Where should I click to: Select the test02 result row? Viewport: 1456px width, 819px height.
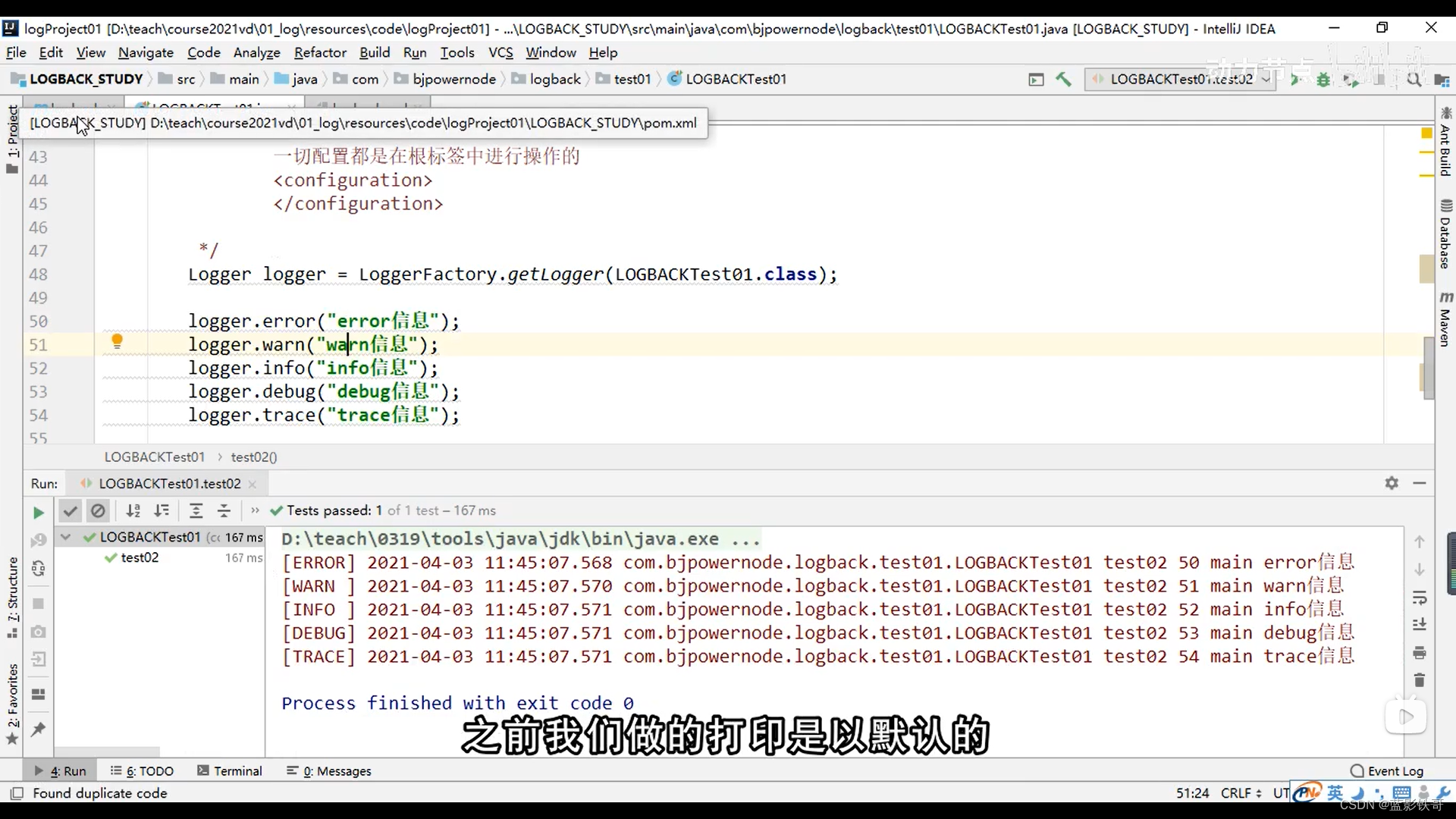pyautogui.click(x=159, y=557)
